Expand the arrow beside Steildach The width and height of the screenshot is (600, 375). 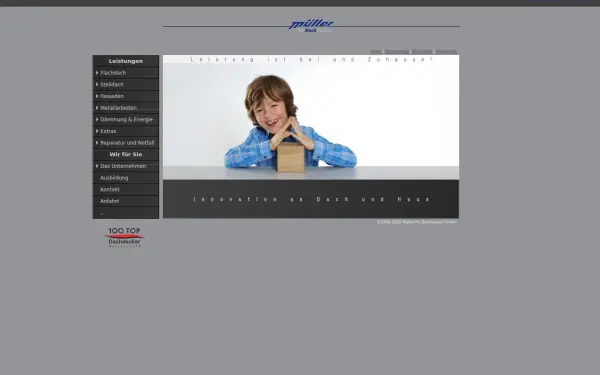click(x=97, y=84)
